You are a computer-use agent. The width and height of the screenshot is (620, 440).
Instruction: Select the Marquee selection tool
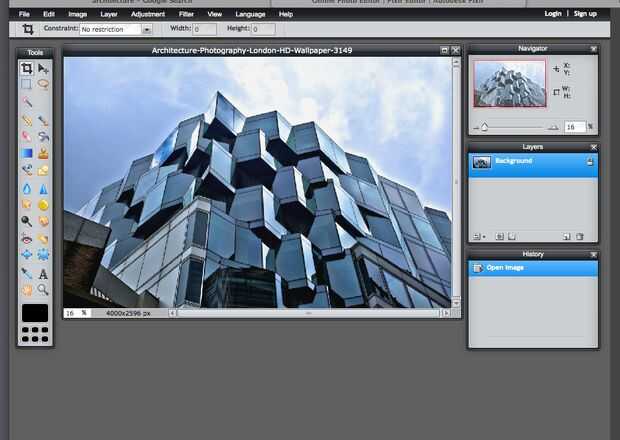click(26, 84)
